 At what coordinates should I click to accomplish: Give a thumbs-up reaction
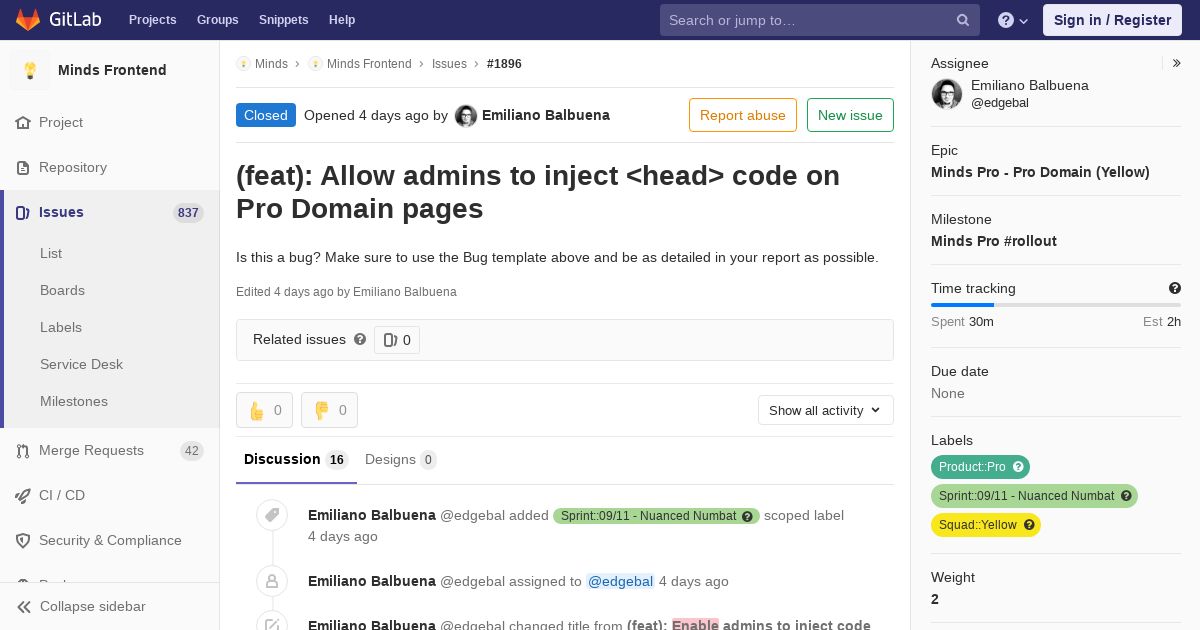[264, 410]
